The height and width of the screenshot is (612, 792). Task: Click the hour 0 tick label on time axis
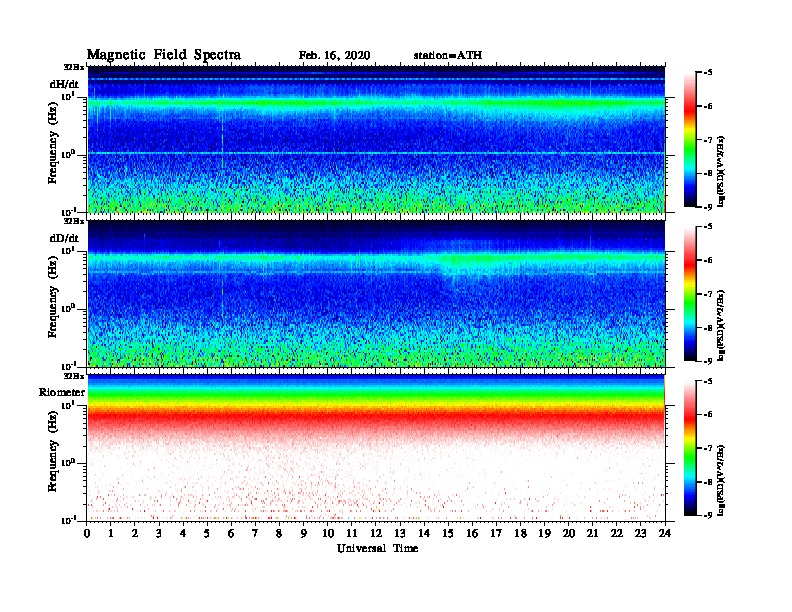click(x=87, y=533)
